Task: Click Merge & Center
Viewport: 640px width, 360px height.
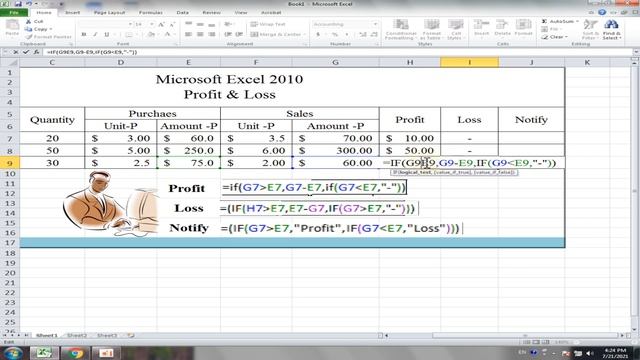Action: [278, 35]
